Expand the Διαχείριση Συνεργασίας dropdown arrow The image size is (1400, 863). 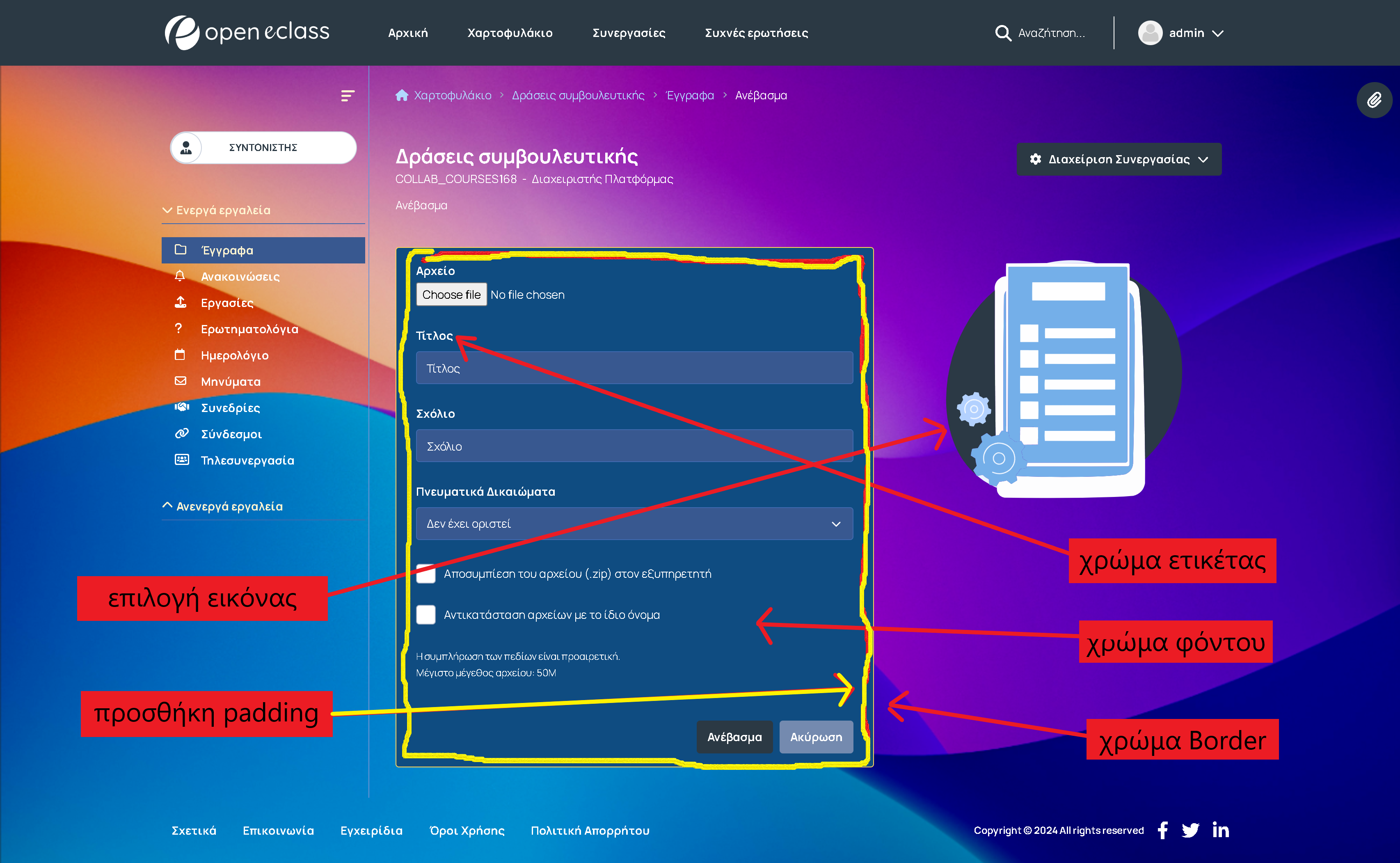(x=1203, y=160)
